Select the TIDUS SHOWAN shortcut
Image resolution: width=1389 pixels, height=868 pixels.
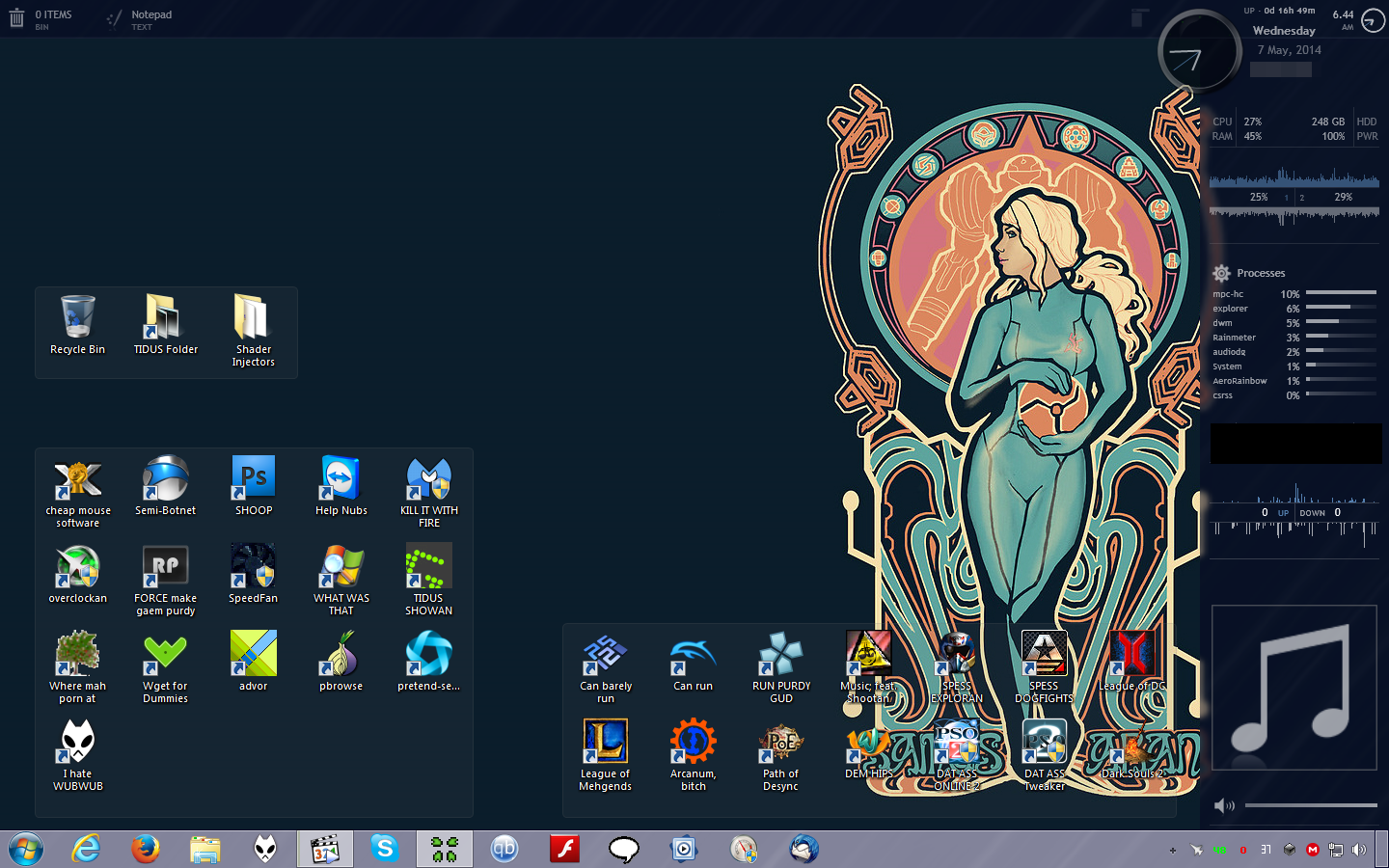[429, 581]
